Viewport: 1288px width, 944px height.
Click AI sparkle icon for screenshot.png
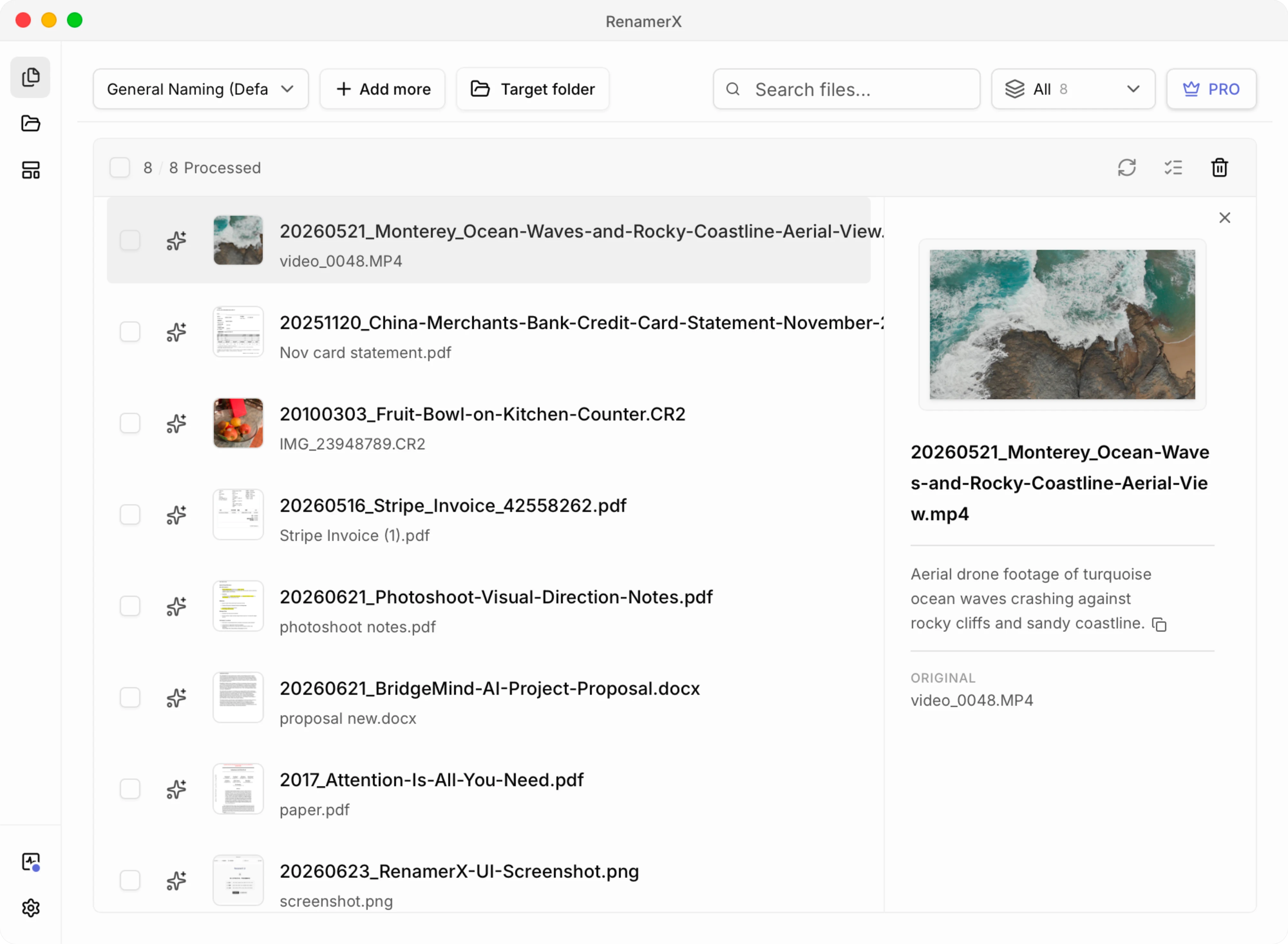point(176,880)
